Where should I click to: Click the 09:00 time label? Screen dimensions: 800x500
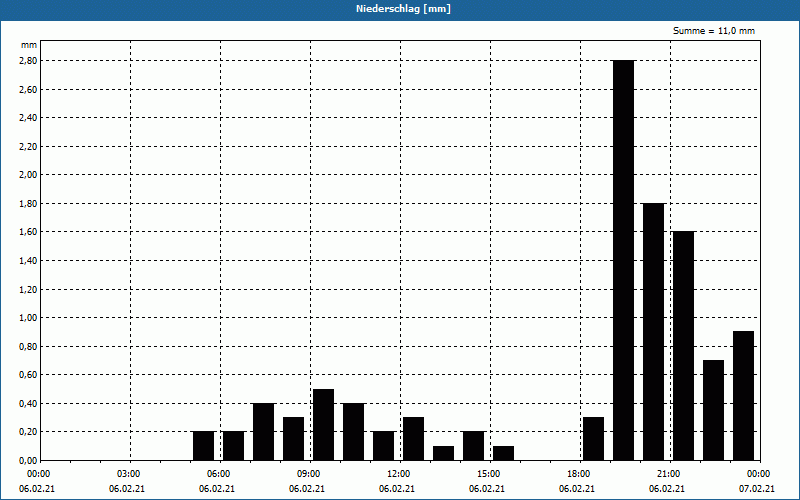(x=309, y=474)
